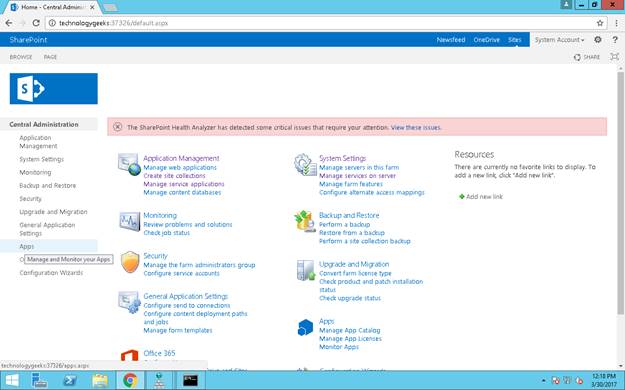This screenshot has width=625, height=390.
Task: Open the help question mark icon
Action: click(x=615, y=39)
